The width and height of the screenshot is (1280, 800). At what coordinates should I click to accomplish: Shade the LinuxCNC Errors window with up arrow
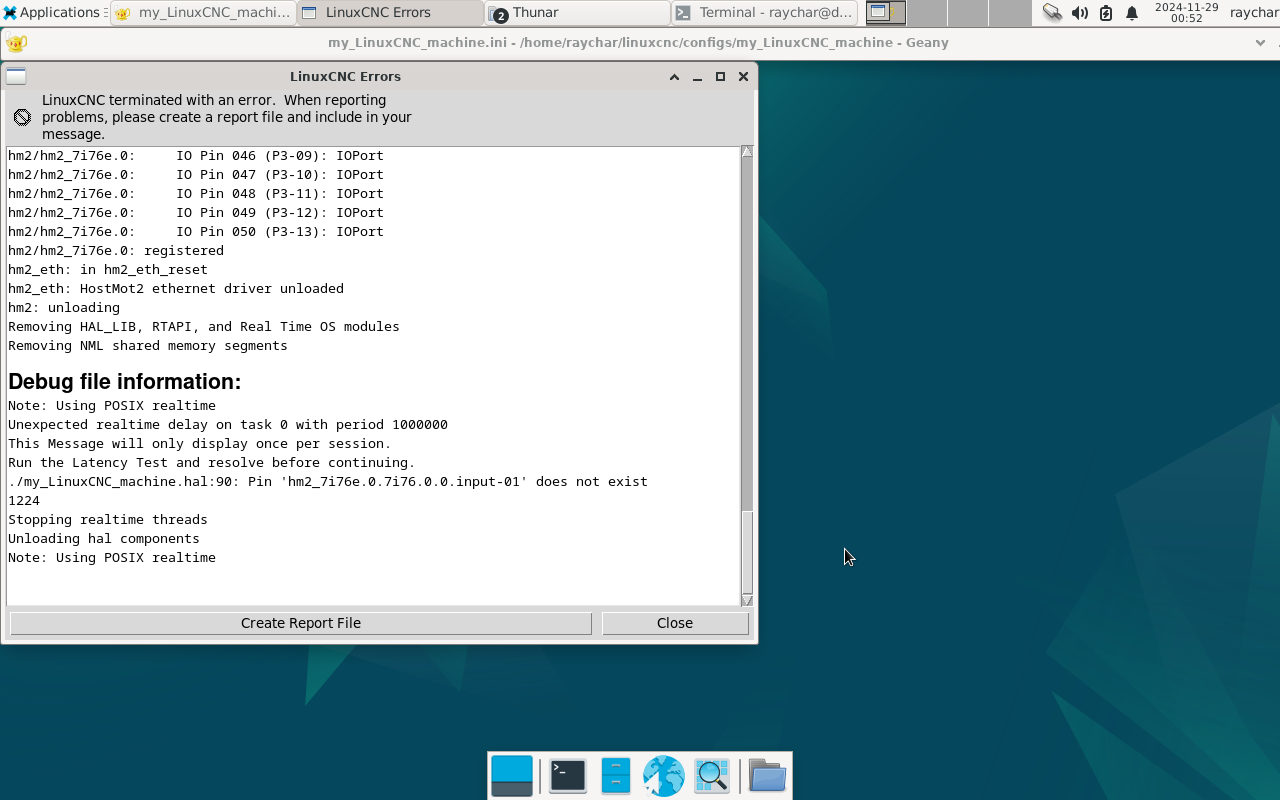(674, 77)
